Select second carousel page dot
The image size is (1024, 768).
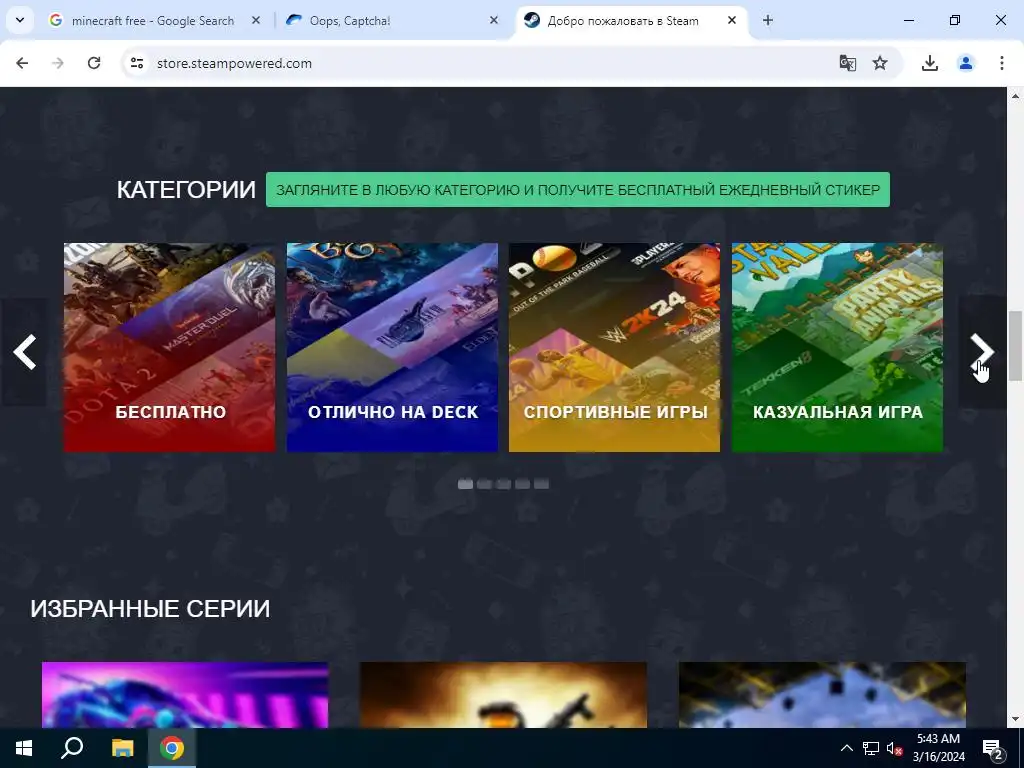coord(484,484)
